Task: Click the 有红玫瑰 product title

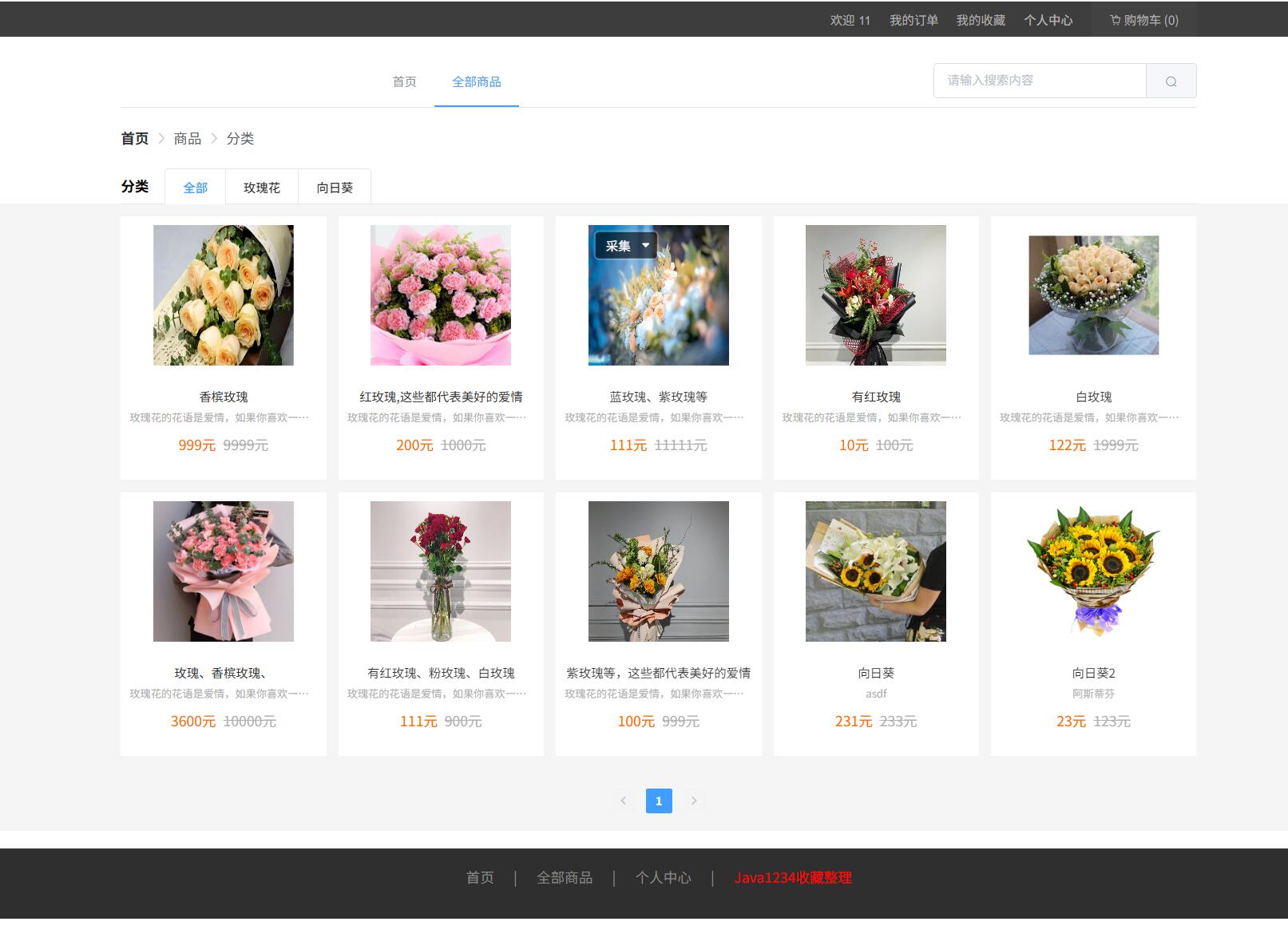Action: click(x=876, y=397)
